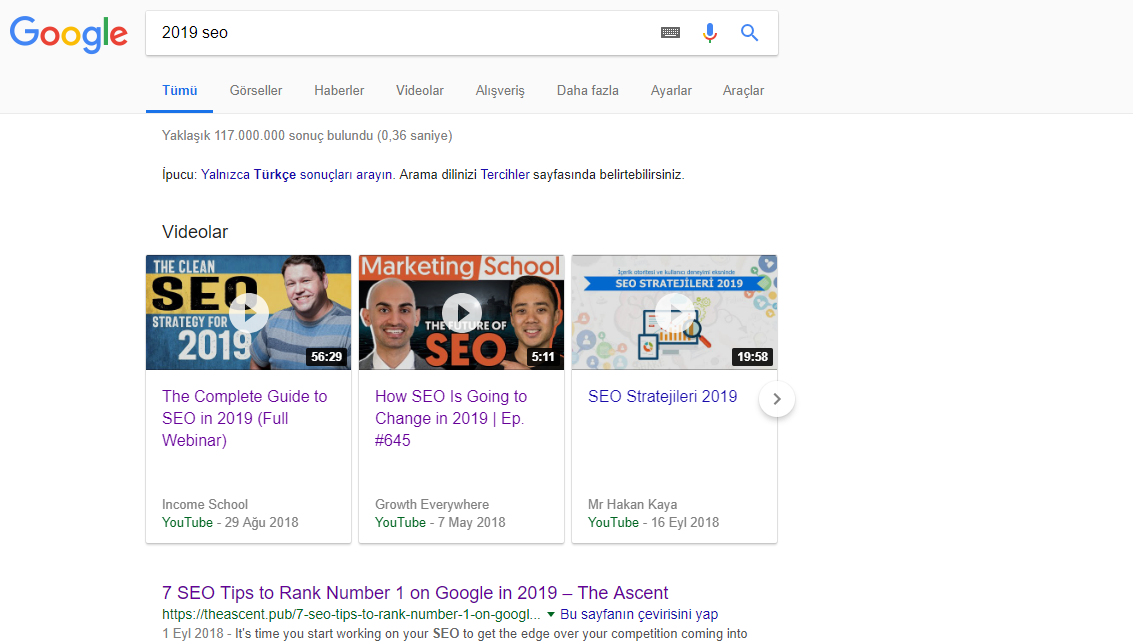Follow the Yalnızca Türkçe sonuçları arayın link

[296, 174]
